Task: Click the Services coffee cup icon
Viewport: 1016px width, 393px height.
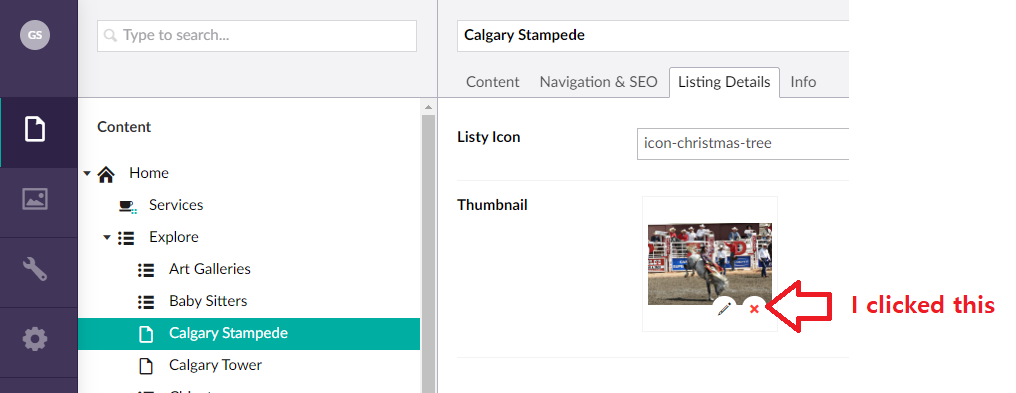Action: tap(127, 207)
